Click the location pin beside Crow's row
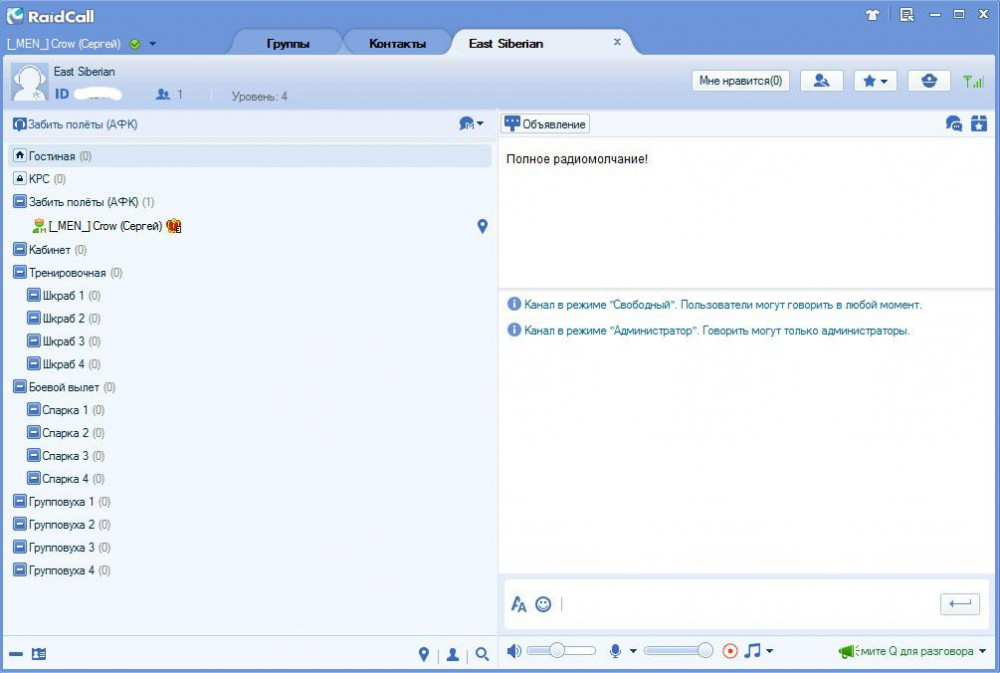The image size is (1000, 673). (x=482, y=226)
